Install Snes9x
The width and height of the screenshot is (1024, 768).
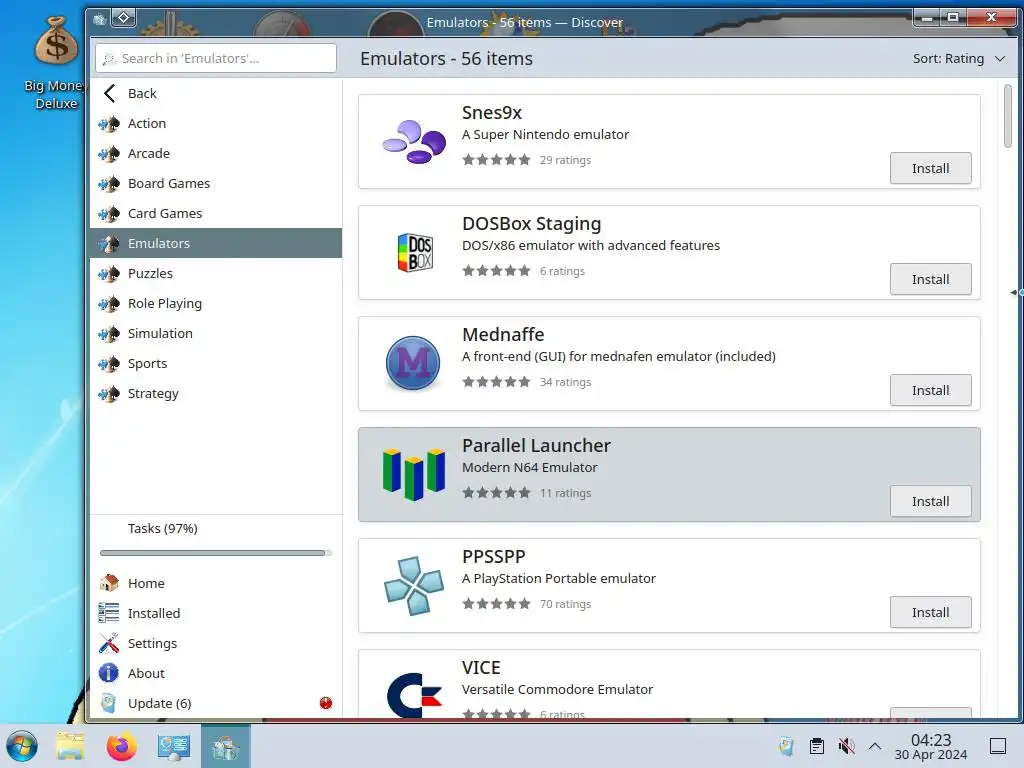coord(930,168)
